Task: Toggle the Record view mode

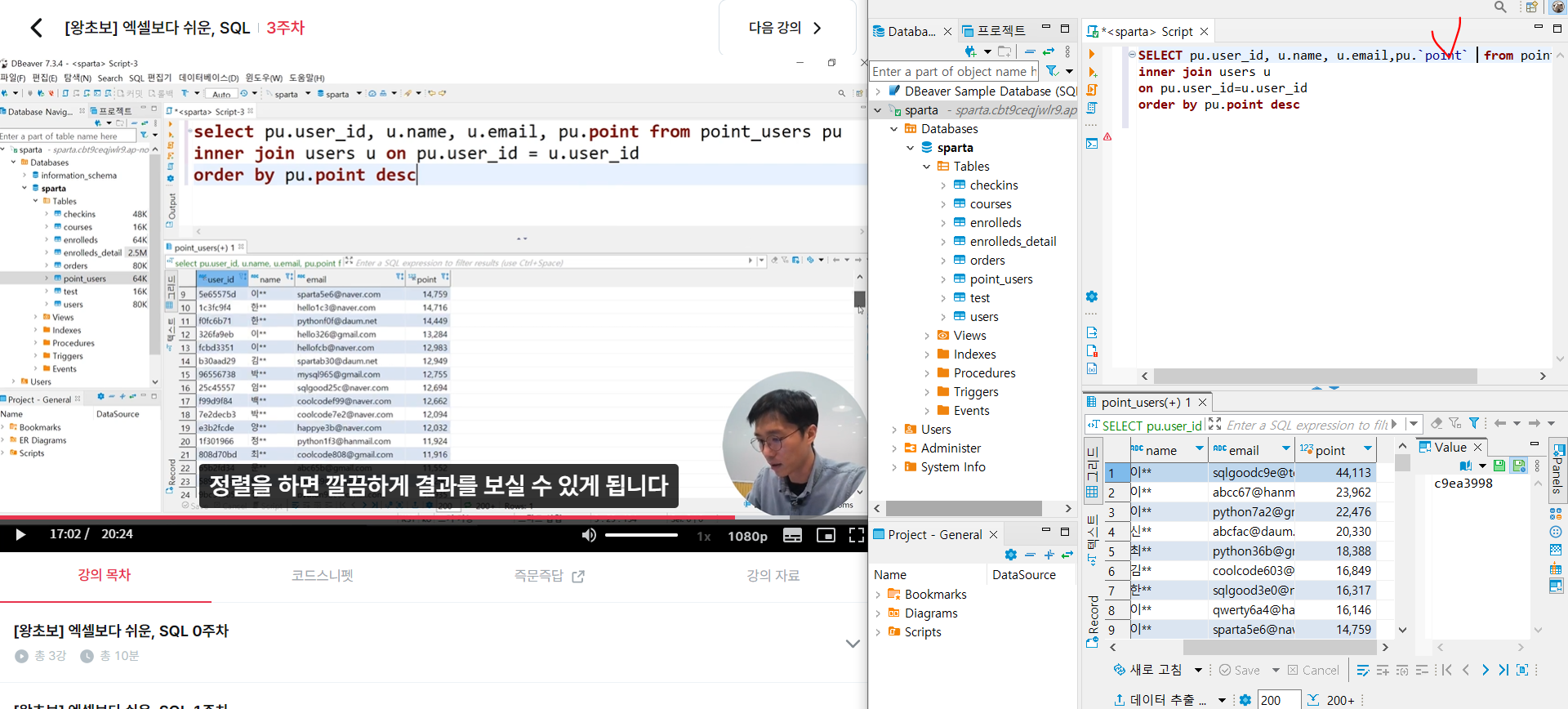Action: [1093, 621]
